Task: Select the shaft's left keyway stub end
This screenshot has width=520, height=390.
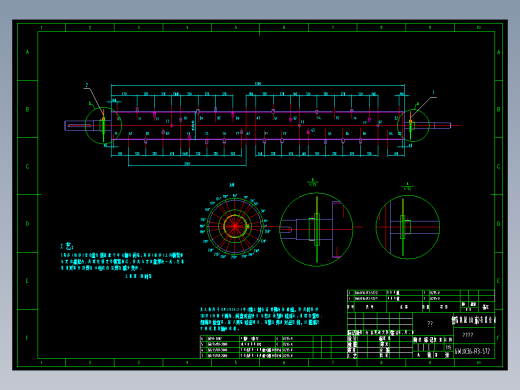Action: (x=79, y=126)
